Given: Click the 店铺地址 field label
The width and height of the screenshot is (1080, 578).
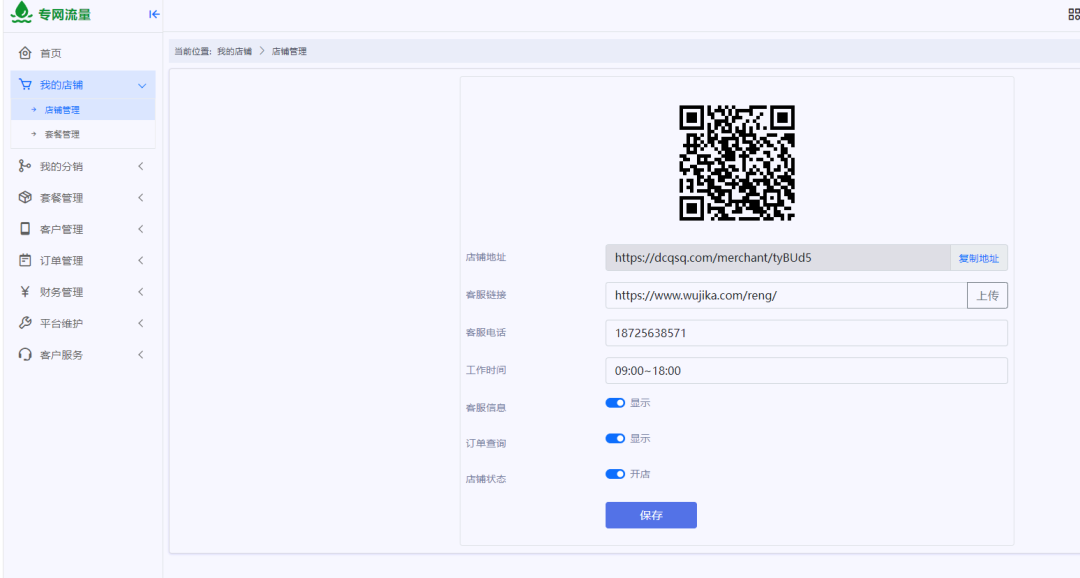Looking at the screenshot, I should [x=486, y=258].
